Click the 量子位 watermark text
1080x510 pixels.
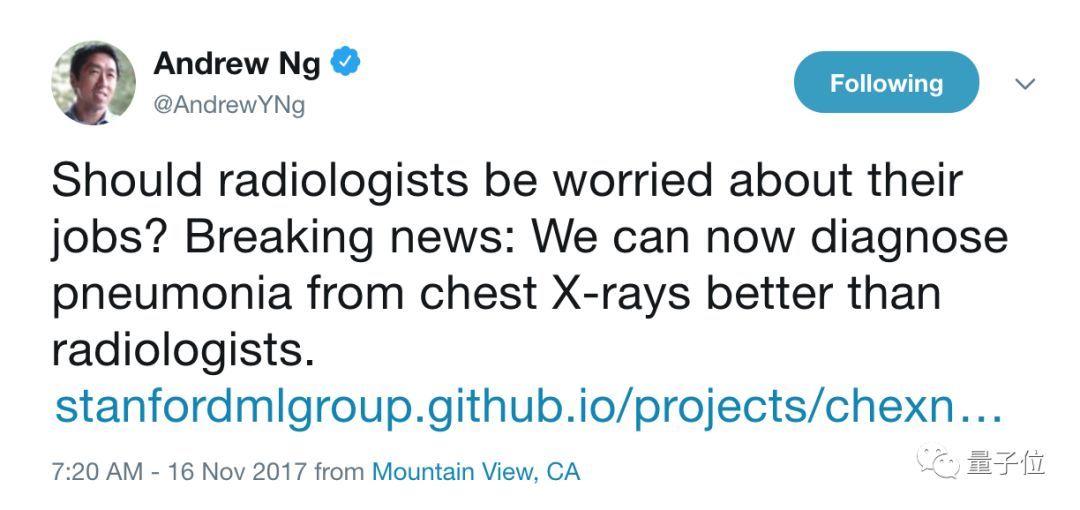tap(1006, 463)
